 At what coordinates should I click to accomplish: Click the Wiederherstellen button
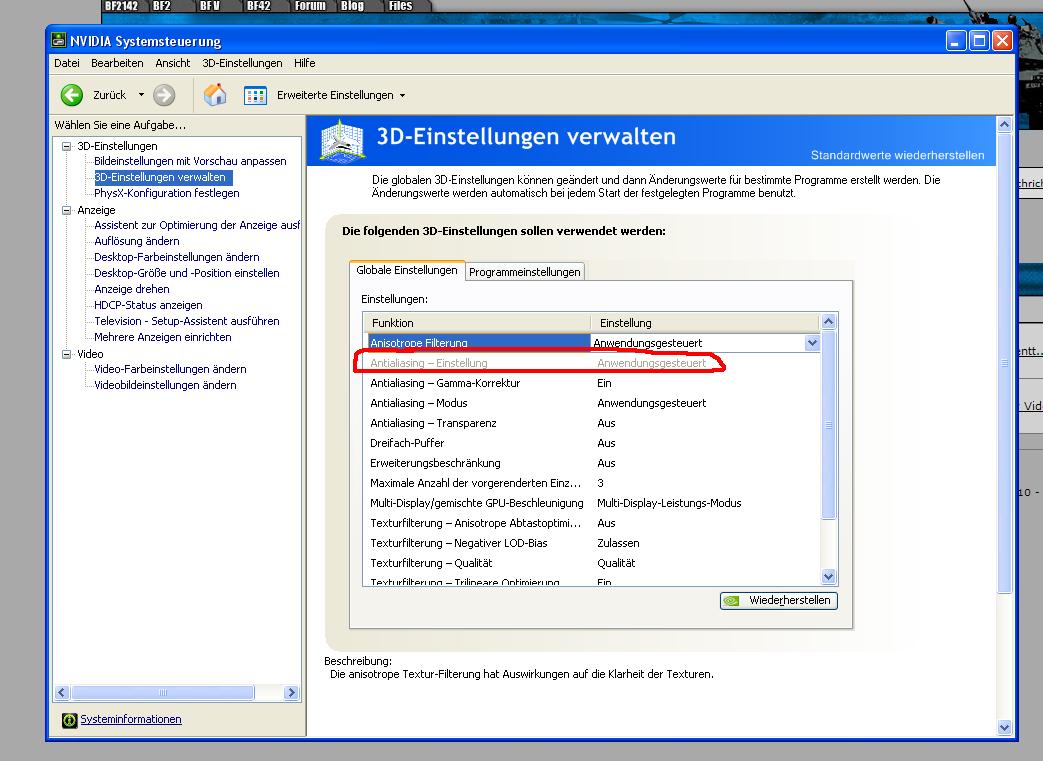(778, 601)
